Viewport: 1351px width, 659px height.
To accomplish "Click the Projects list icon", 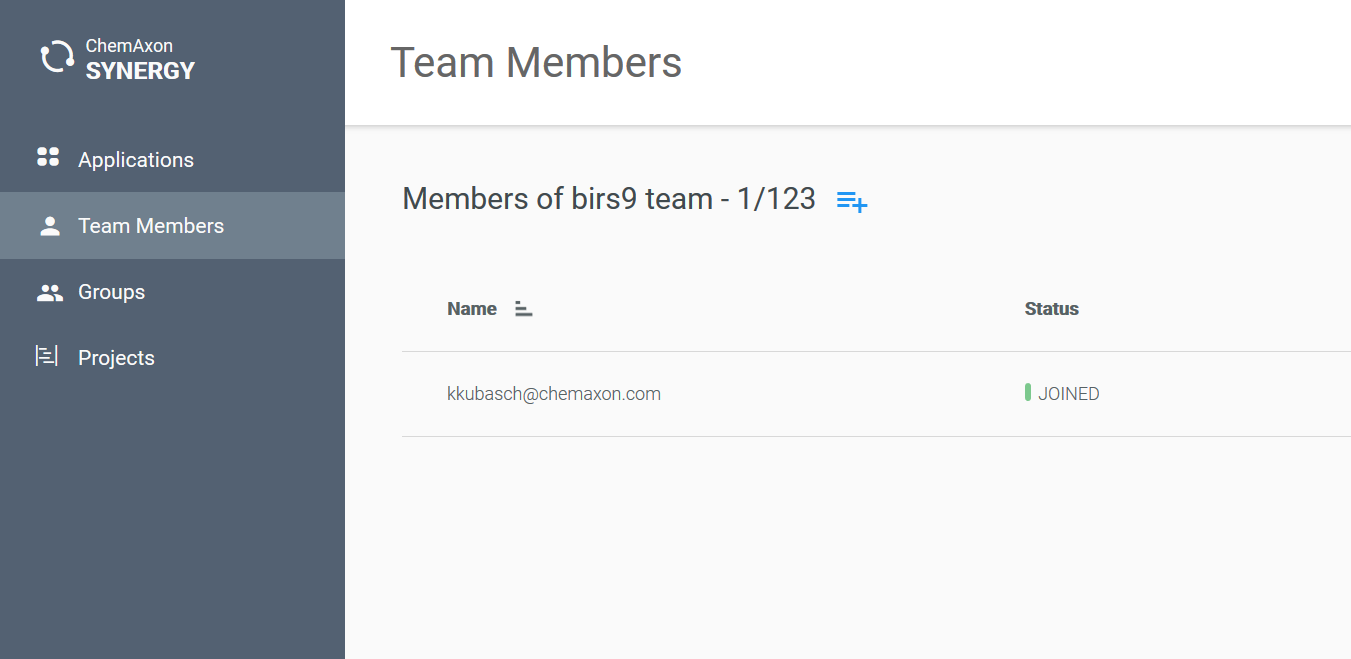I will tap(47, 356).
